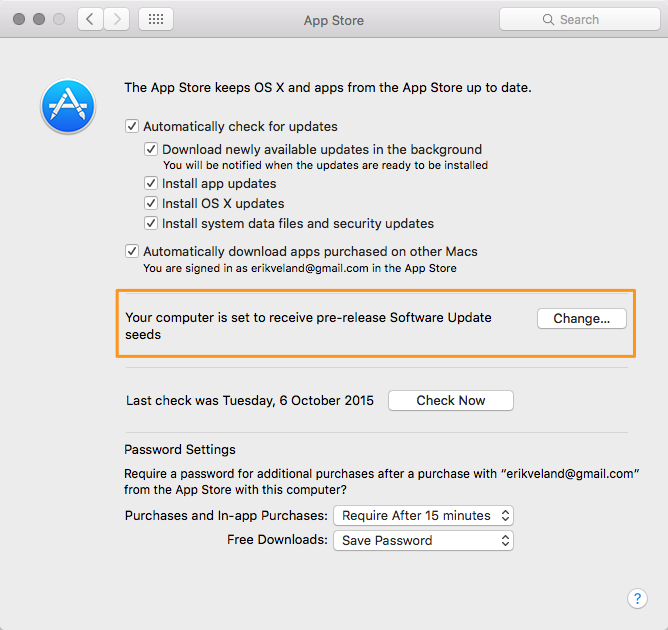Viewport: 668px width, 630px height.
Task: Click the 'Purchases and In-app Purchases:' label
Action: pyautogui.click(x=226, y=516)
